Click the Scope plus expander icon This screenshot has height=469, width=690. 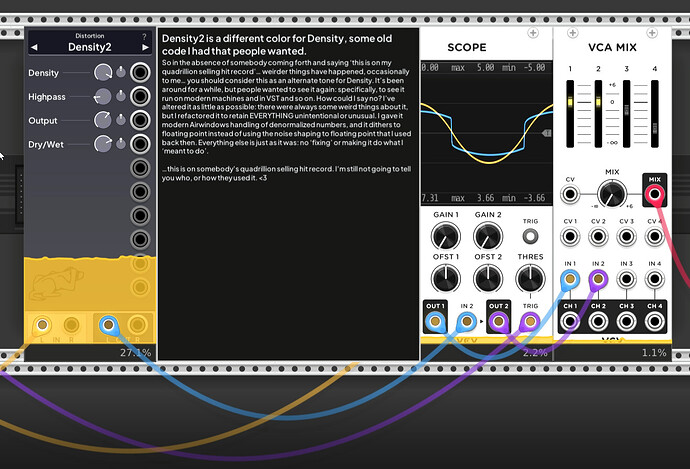(x=533, y=33)
